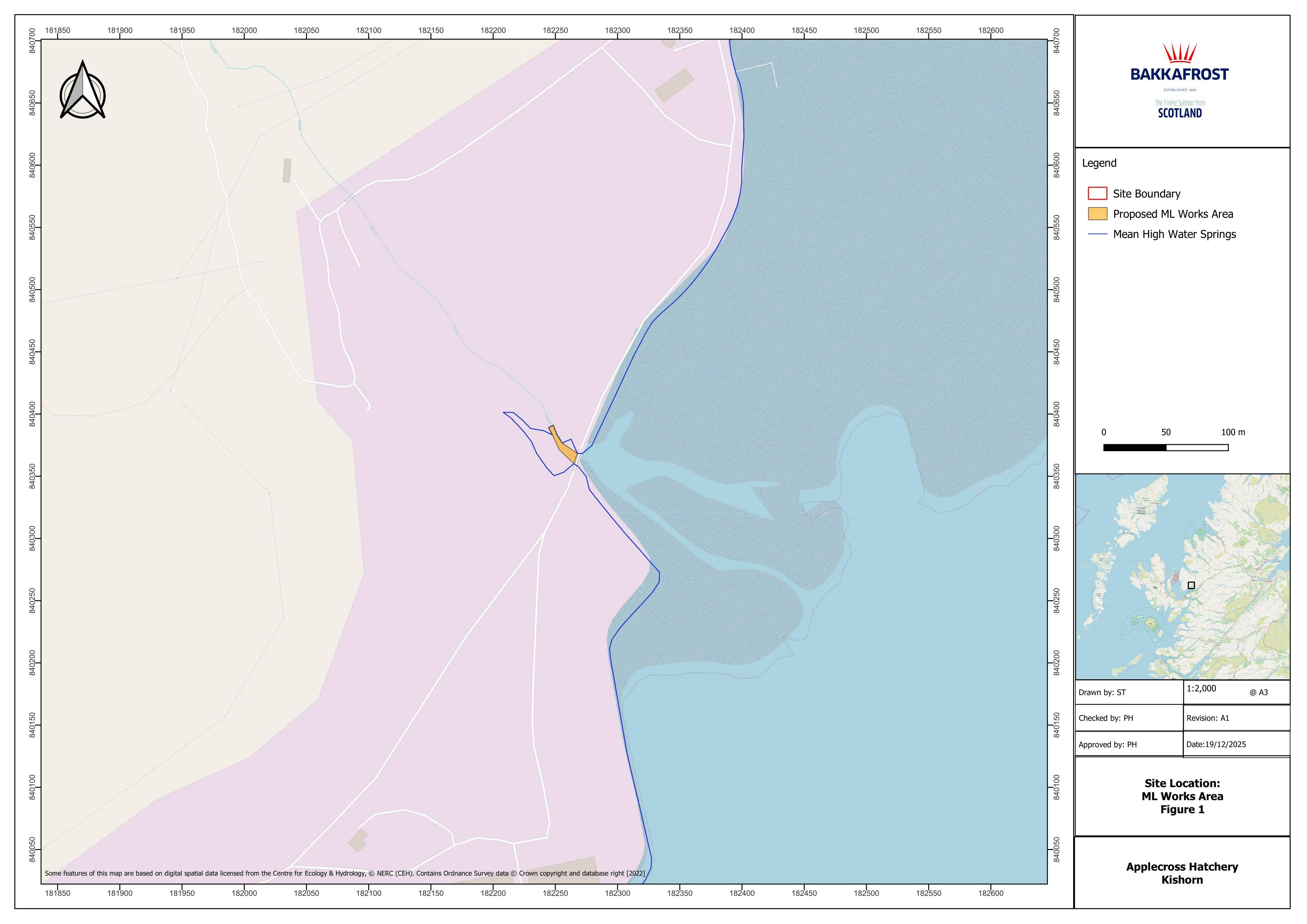
Task: Click the bottom axis label '182000'
Action: pyautogui.click(x=244, y=894)
